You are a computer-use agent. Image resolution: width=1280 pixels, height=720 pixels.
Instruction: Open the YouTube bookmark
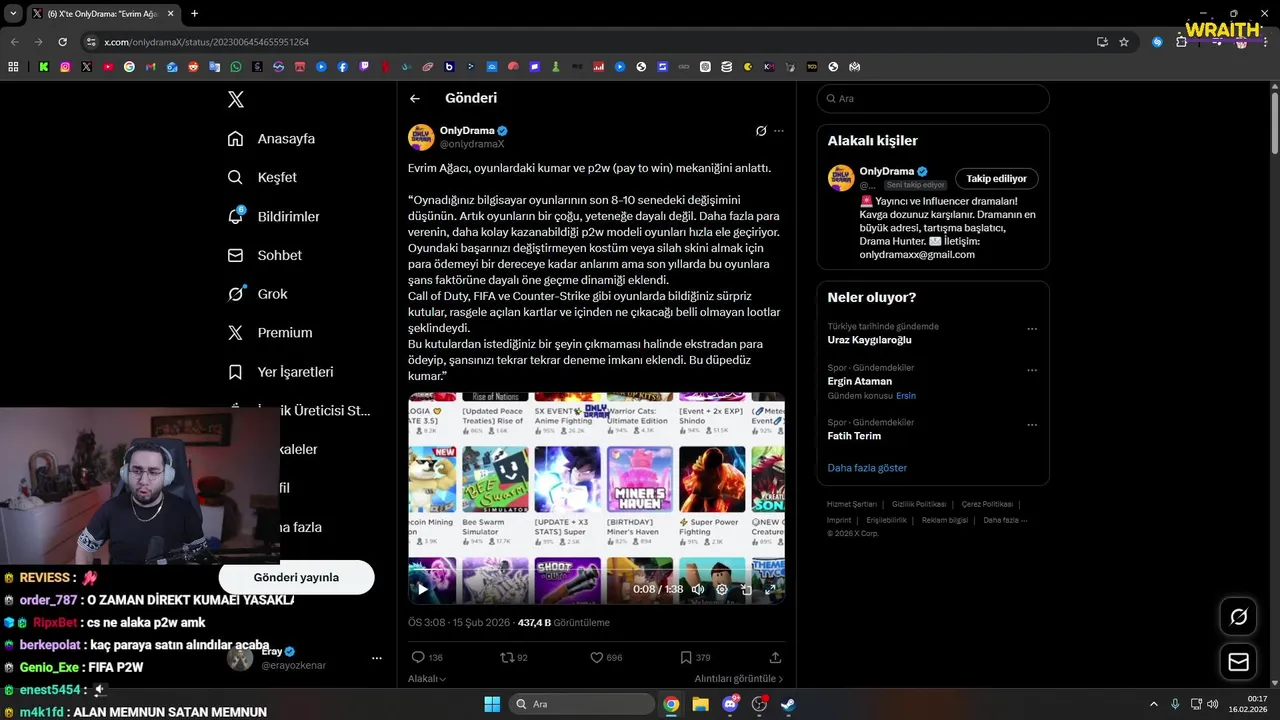click(108, 67)
